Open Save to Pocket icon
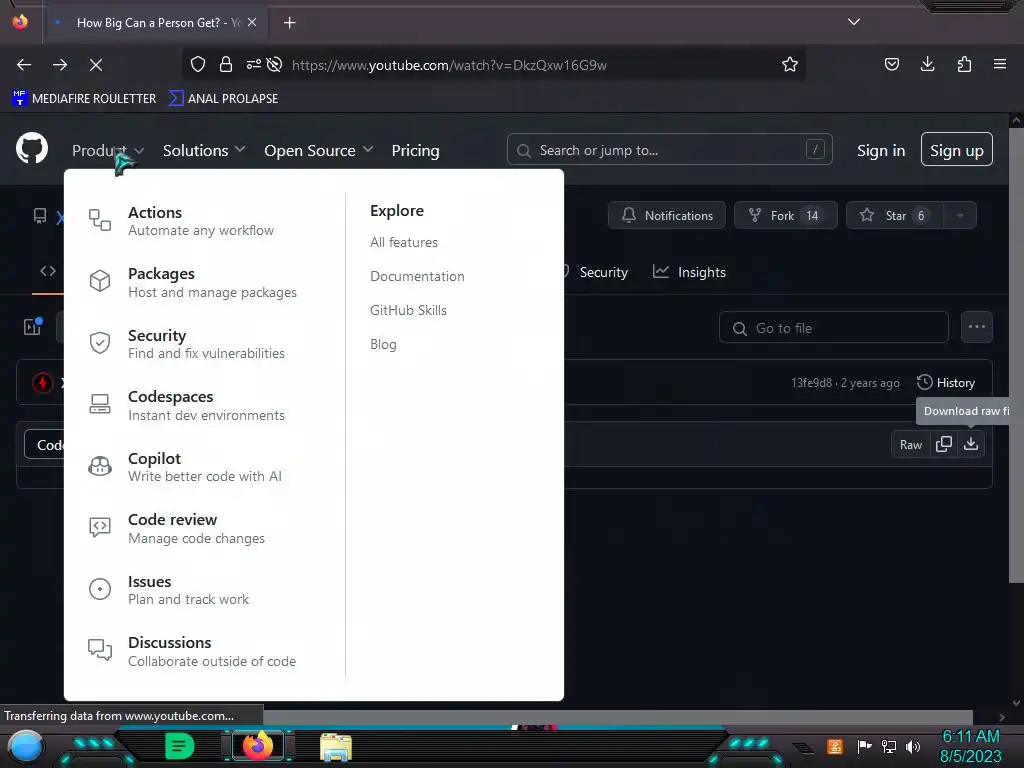Viewport: 1024px width, 768px height. pyautogui.click(x=891, y=64)
